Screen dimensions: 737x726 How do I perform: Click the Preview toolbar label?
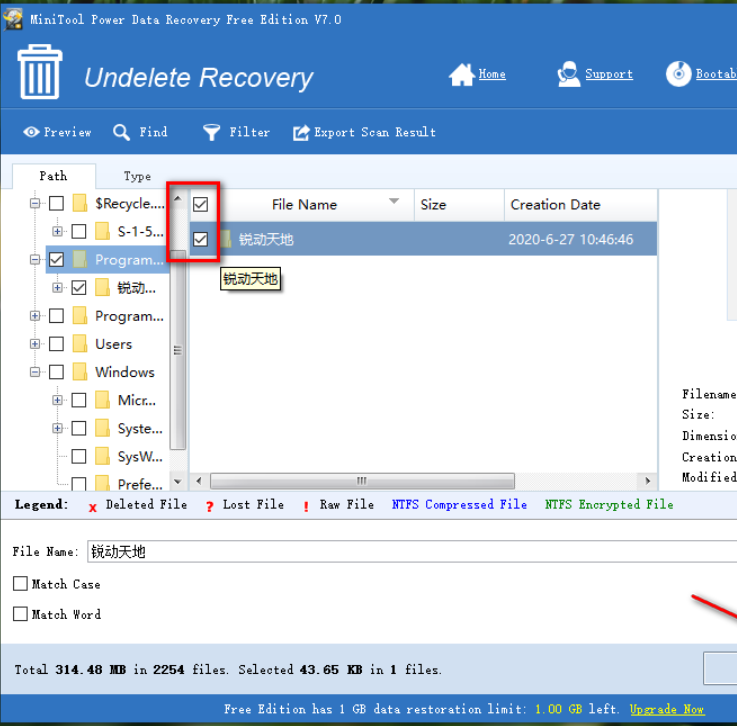(68, 133)
